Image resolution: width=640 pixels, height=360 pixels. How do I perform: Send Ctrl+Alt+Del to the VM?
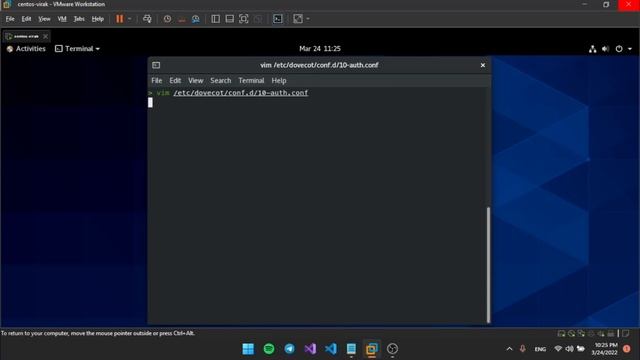pos(147,19)
